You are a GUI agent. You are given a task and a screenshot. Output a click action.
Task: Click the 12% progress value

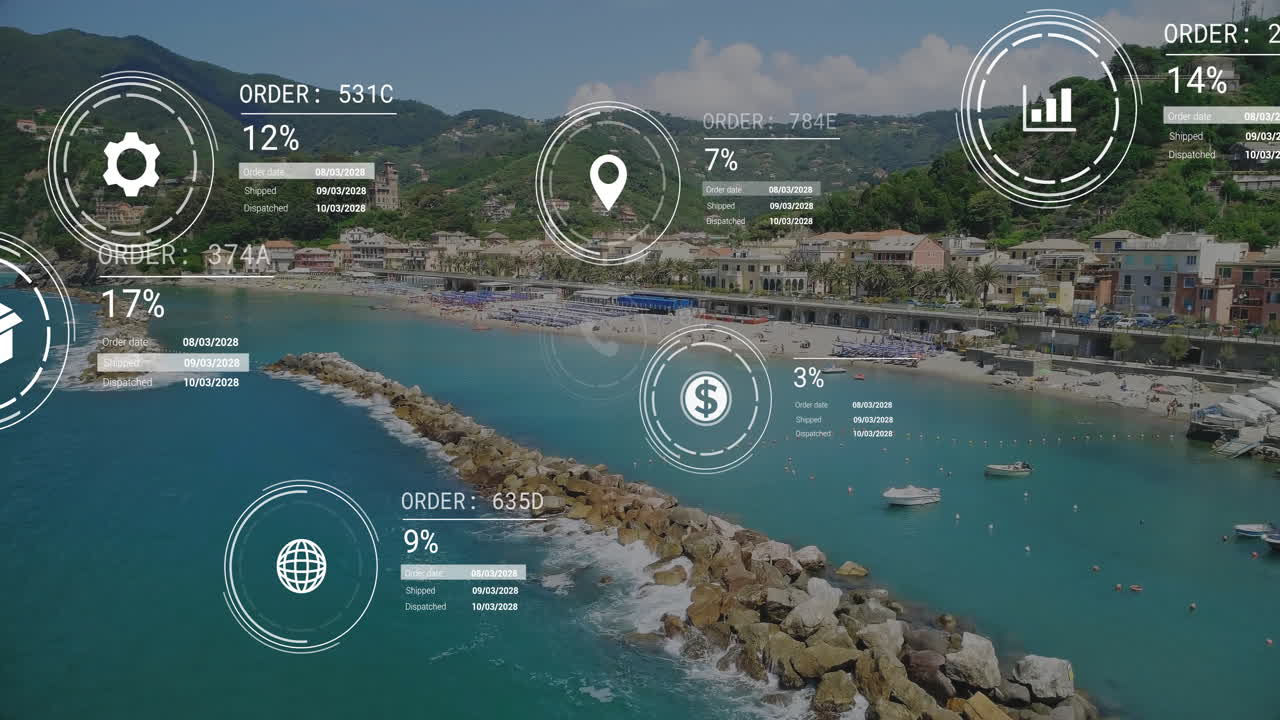pos(270,137)
